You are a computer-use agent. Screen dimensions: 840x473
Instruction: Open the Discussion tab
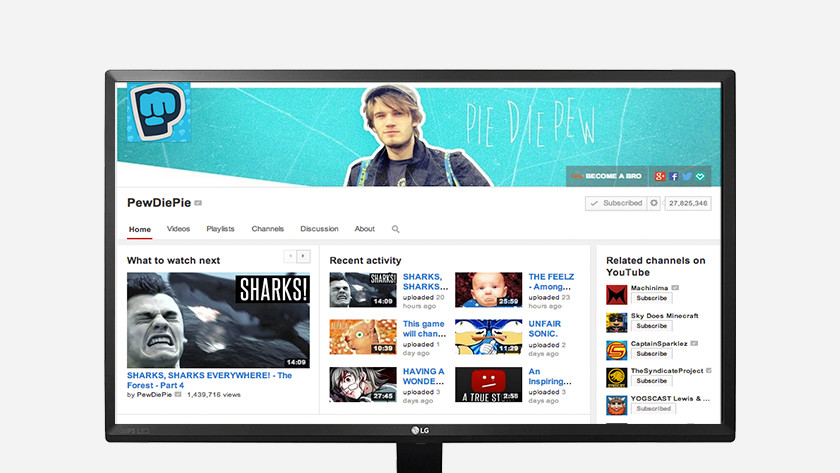coord(319,229)
